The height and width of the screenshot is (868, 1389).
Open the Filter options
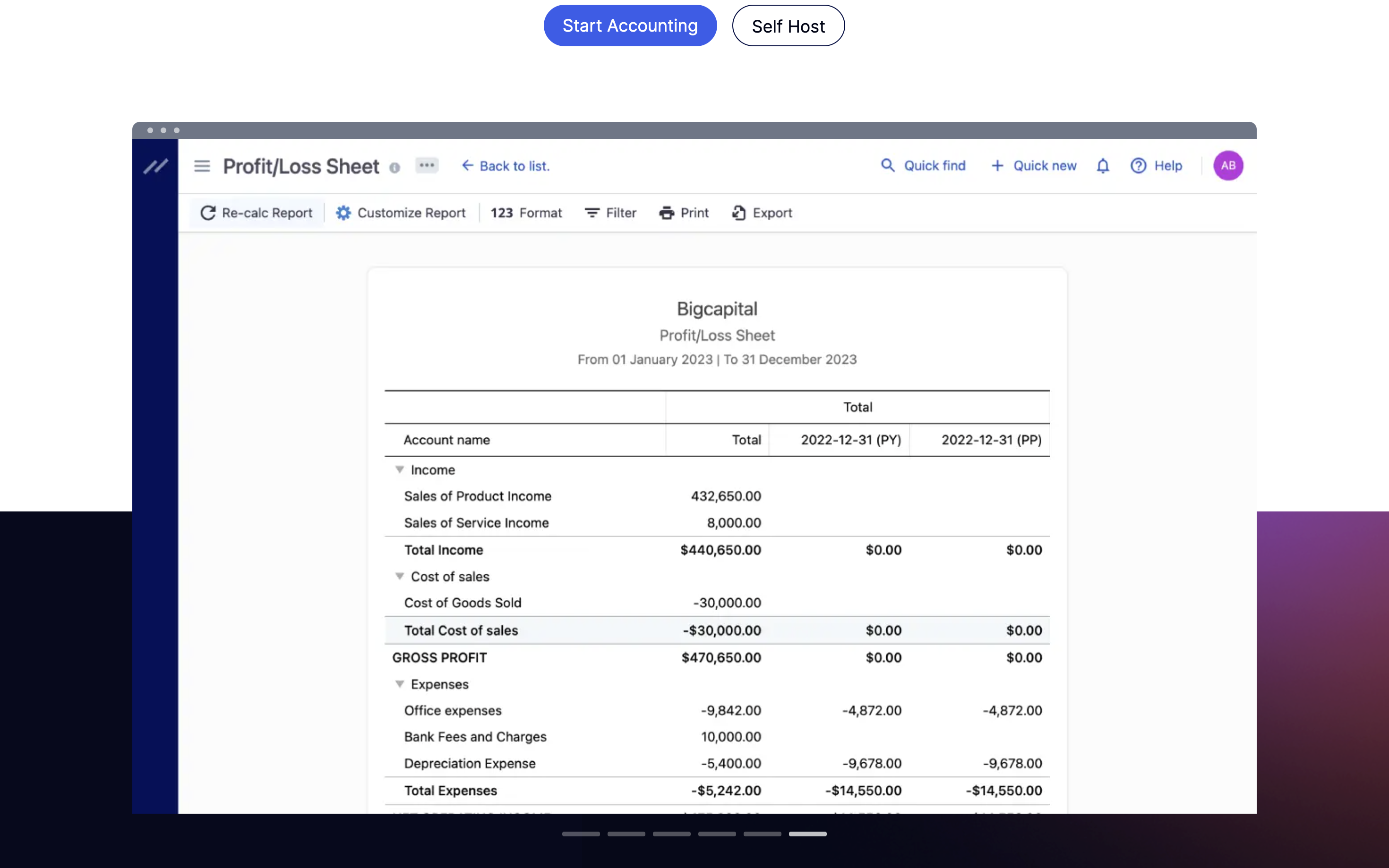(610, 213)
